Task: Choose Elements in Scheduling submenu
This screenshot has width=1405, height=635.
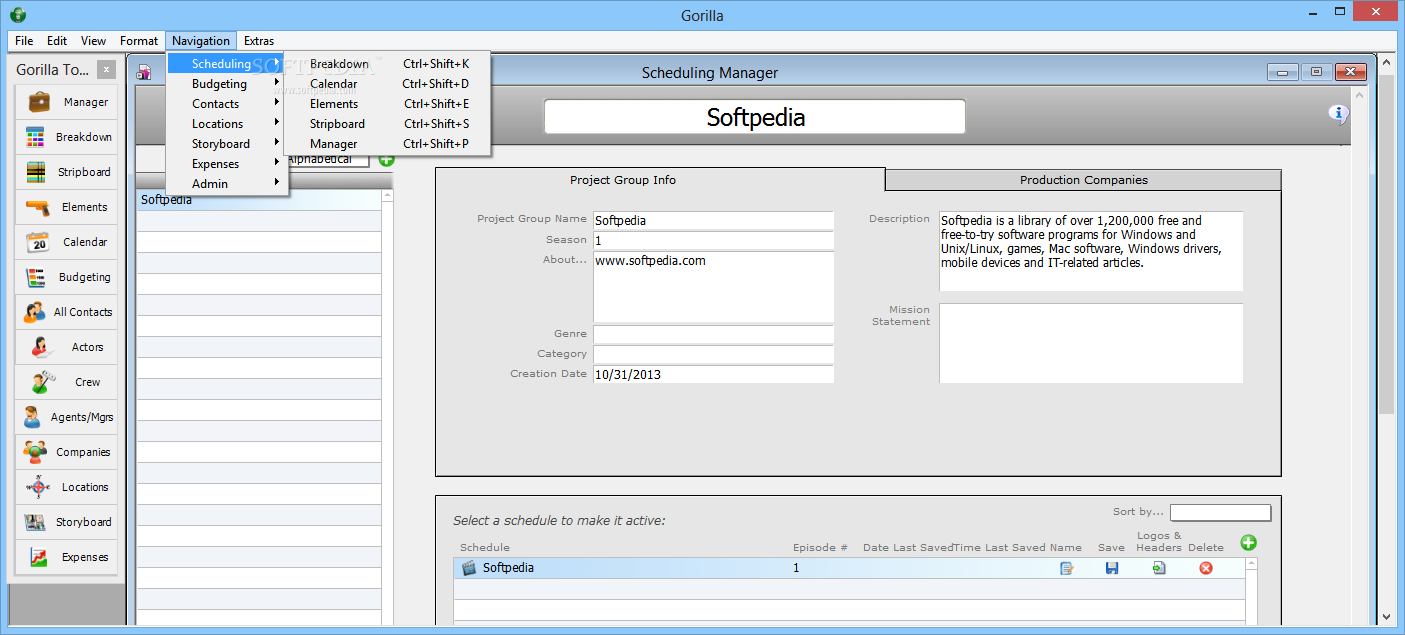Action: pyautogui.click(x=387, y=104)
